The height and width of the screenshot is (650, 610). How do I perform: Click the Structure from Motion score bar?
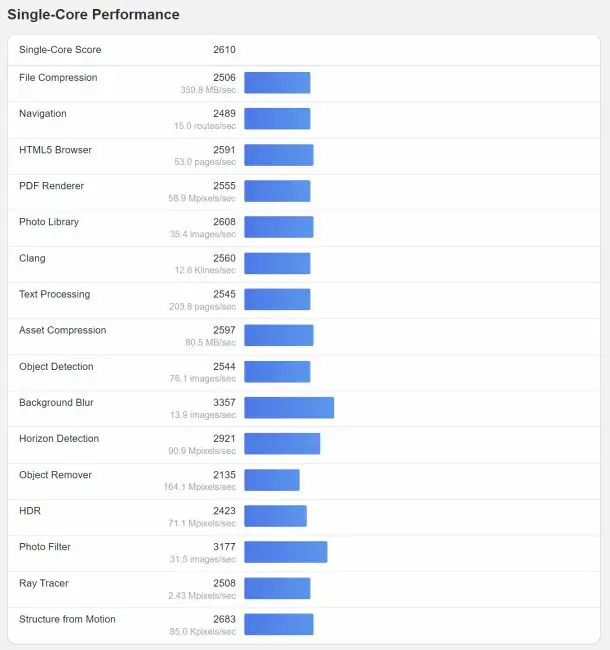tap(279, 624)
